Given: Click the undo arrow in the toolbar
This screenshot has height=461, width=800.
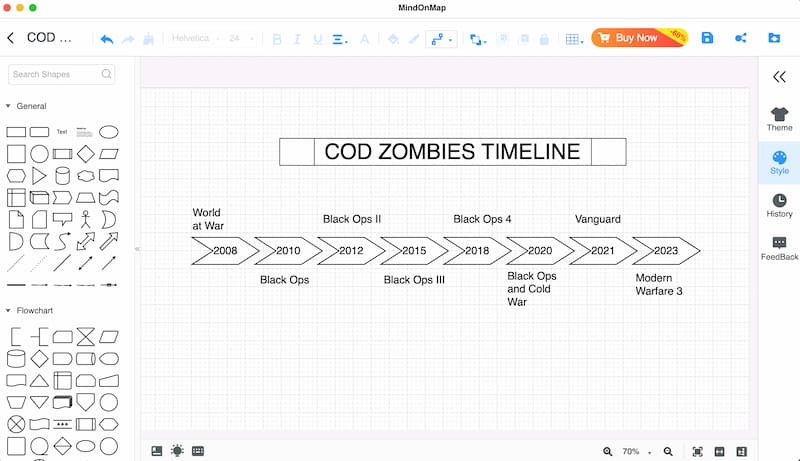Looking at the screenshot, I should [x=107, y=39].
